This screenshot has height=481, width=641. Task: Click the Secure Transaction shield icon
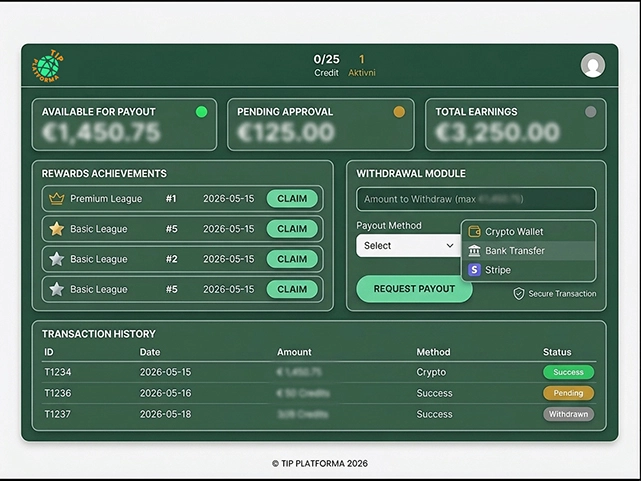pos(519,294)
